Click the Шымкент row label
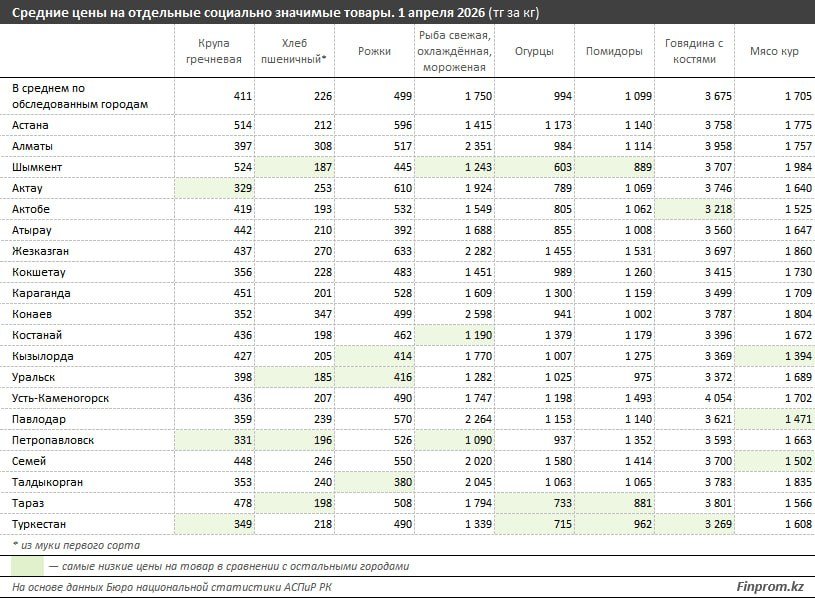This screenshot has height=598, width=815. click(x=36, y=167)
